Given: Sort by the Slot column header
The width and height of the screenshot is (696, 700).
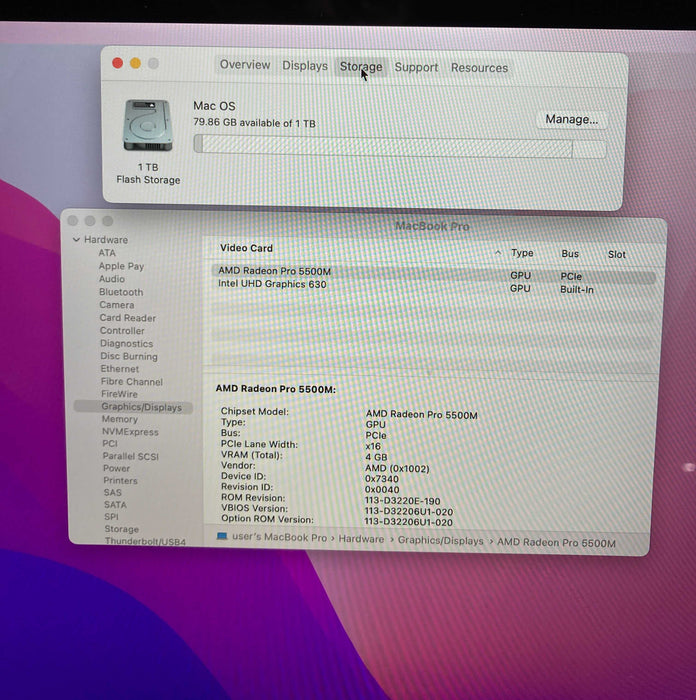Looking at the screenshot, I should click(617, 255).
